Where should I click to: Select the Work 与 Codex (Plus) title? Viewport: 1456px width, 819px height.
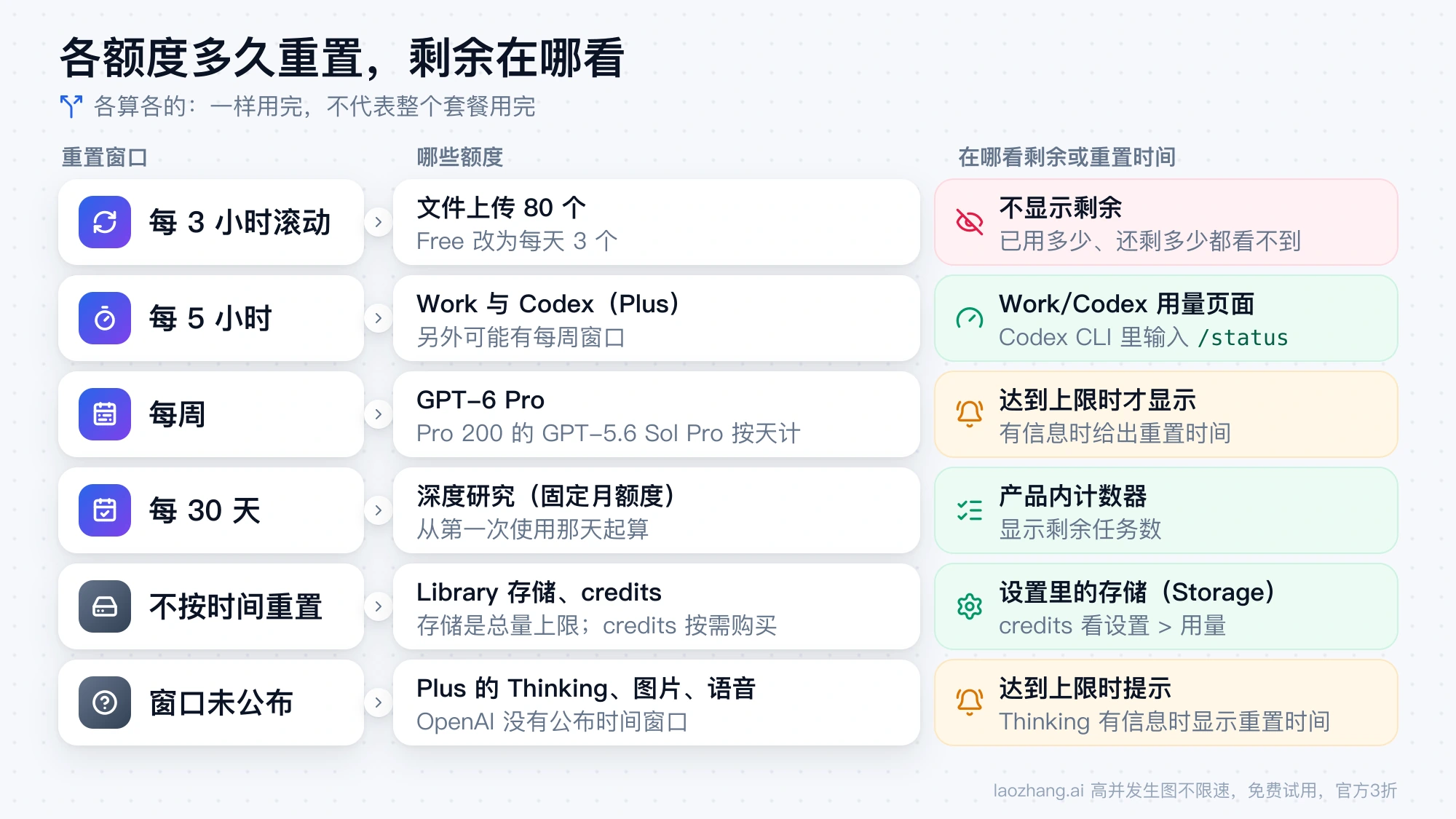click(548, 304)
